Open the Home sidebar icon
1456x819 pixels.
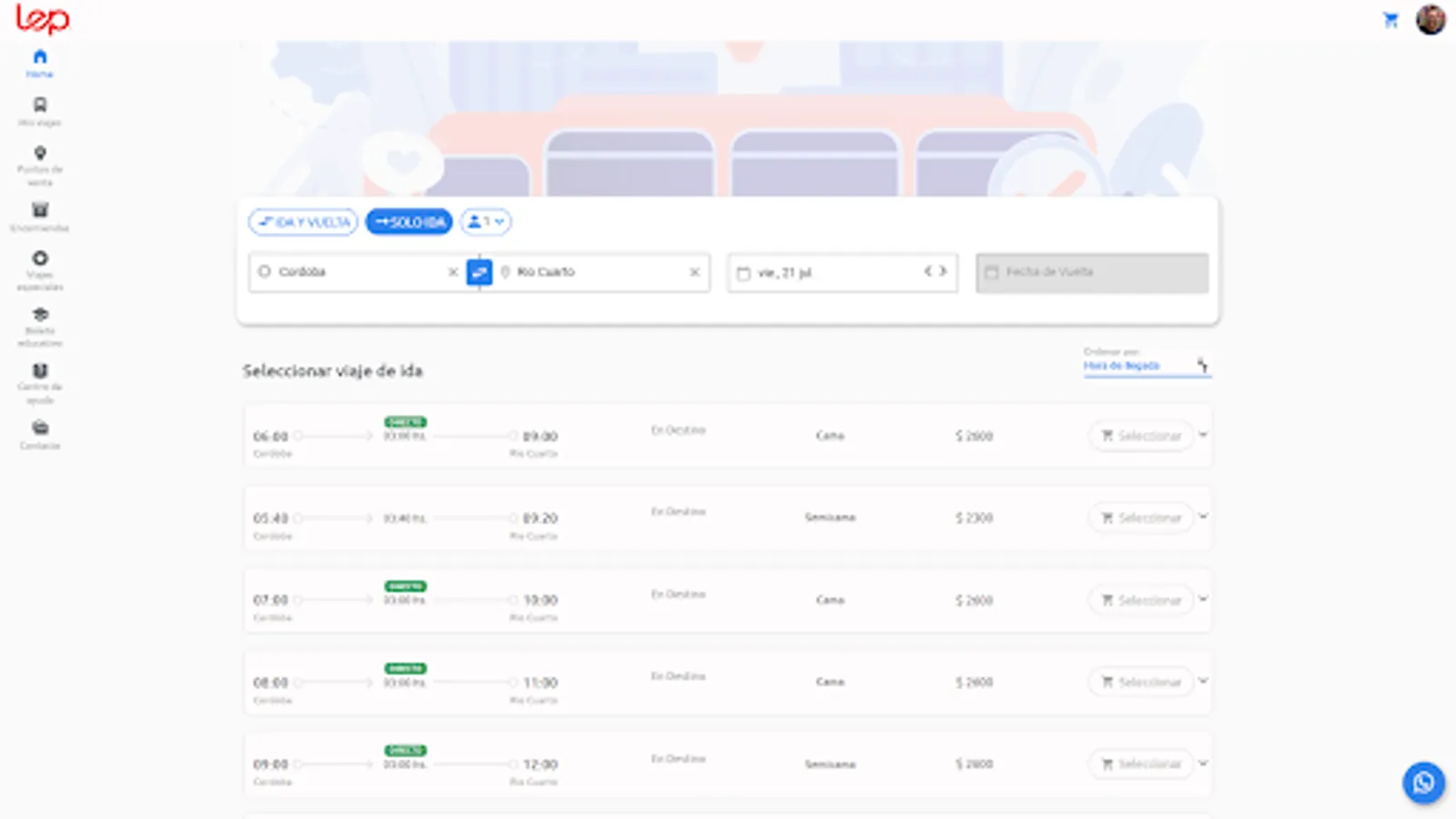tap(39, 57)
